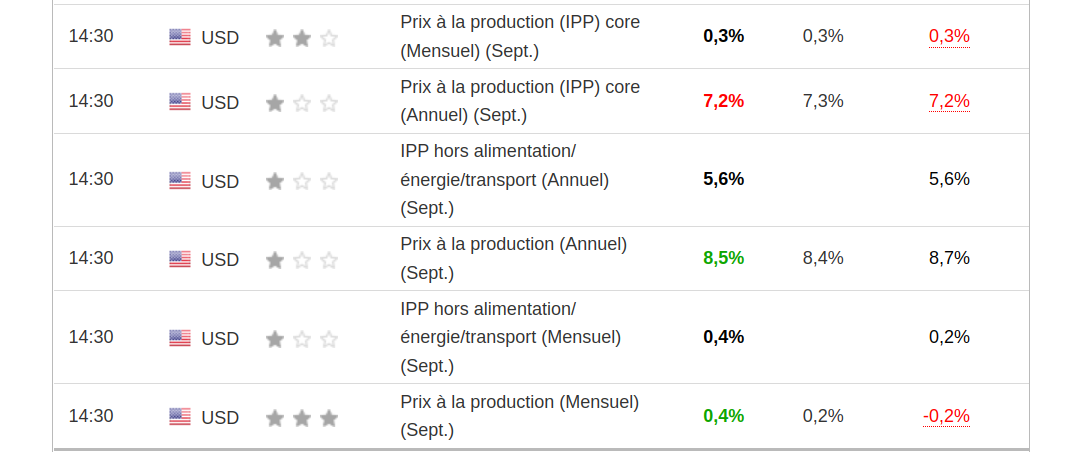Click the three-star importance rating for Prix à la production (Mensuel)
1077x452 pixels.
(x=302, y=418)
